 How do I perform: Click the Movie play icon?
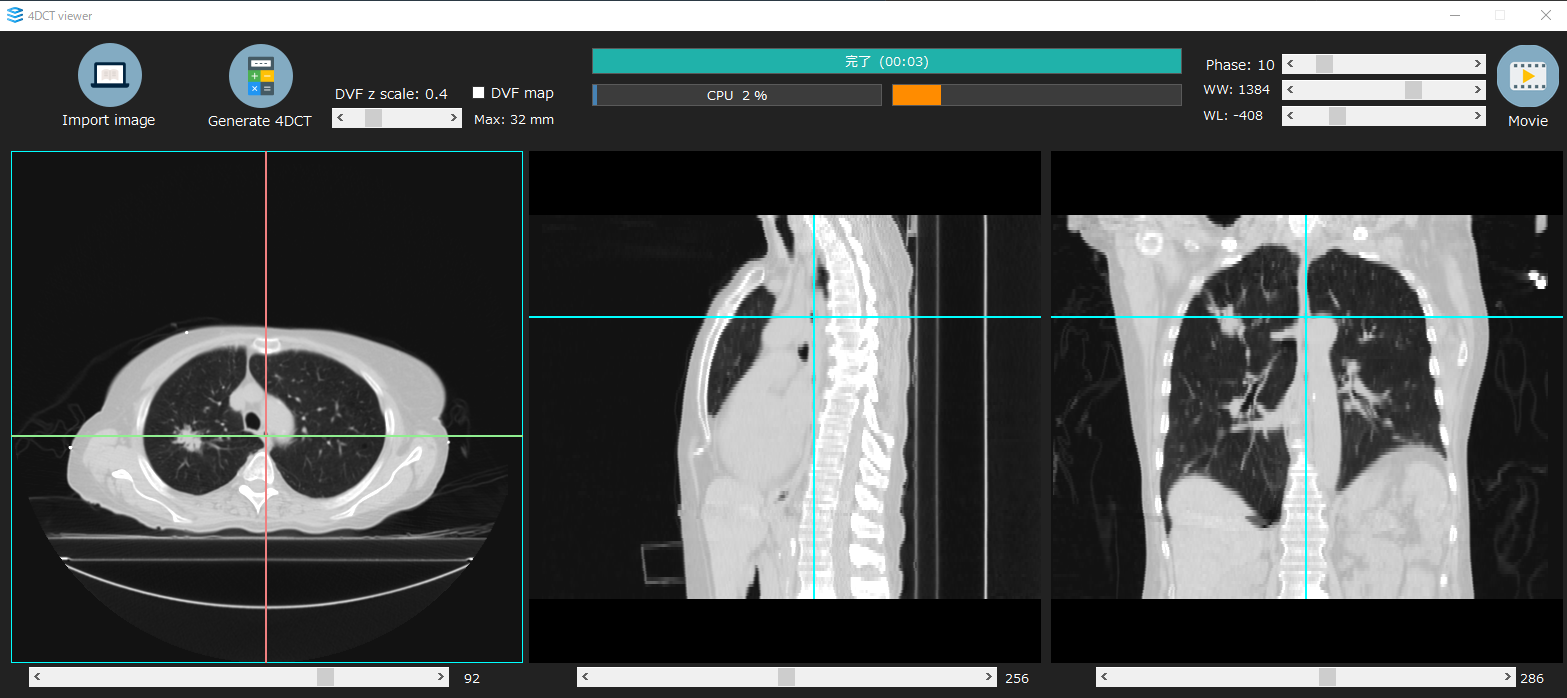pyautogui.click(x=1527, y=75)
